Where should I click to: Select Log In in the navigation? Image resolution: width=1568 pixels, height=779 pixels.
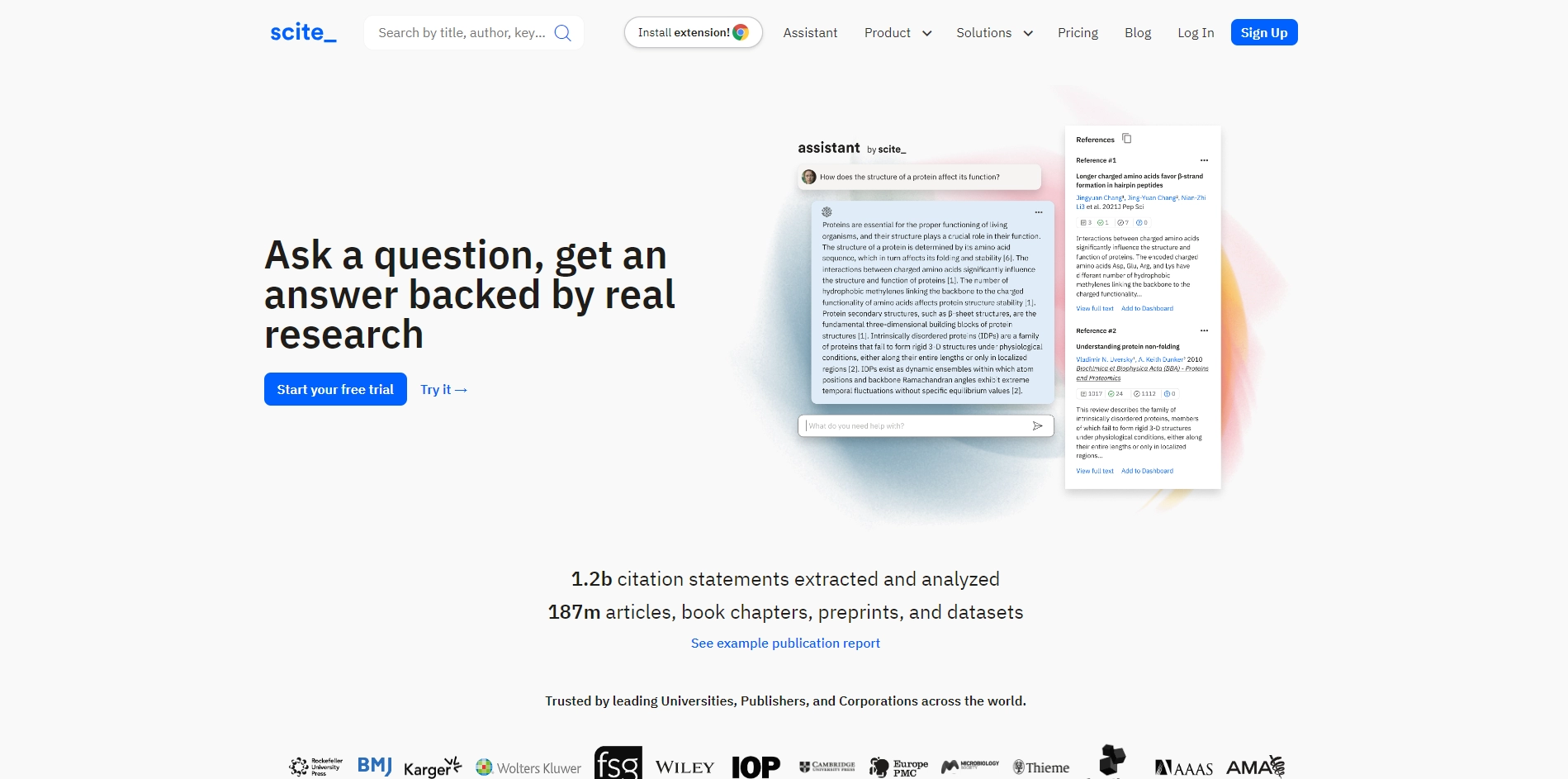click(x=1196, y=33)
